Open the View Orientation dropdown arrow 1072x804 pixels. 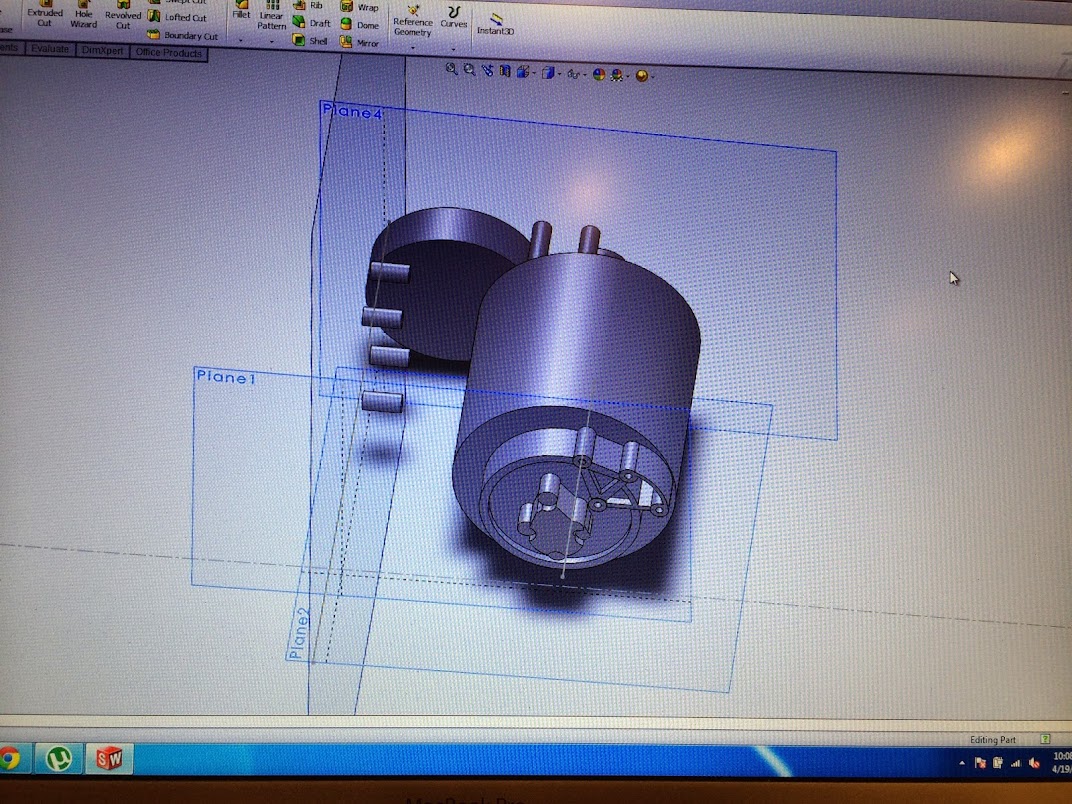[533, 72]
